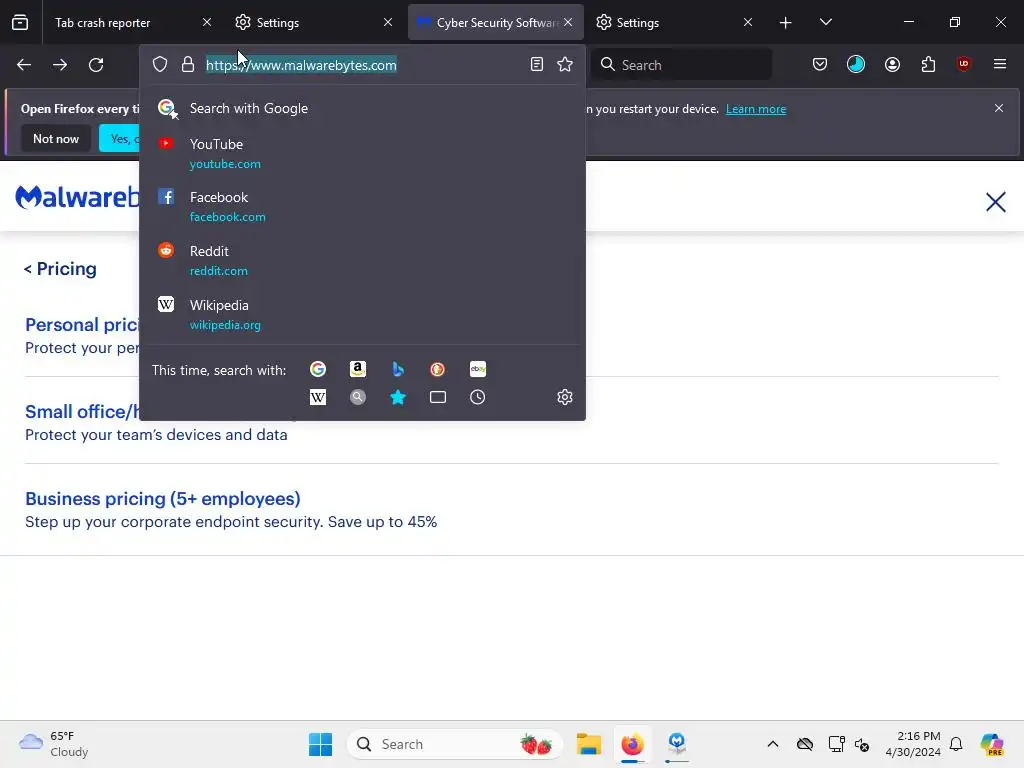Open Malwarebytes app from taskbar
Screen dimensions: 1024x768
coord(677,744)
